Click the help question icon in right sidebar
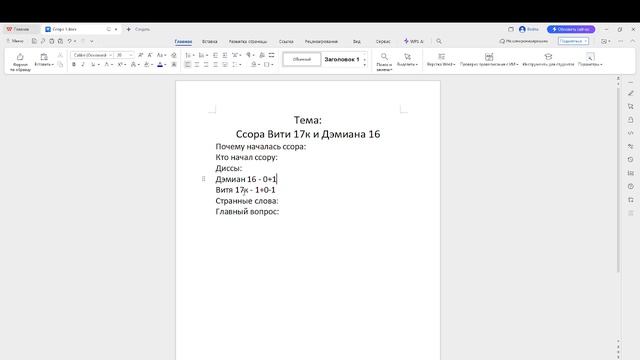Viewport: 640px width, 360px height. tap(631, 186)
